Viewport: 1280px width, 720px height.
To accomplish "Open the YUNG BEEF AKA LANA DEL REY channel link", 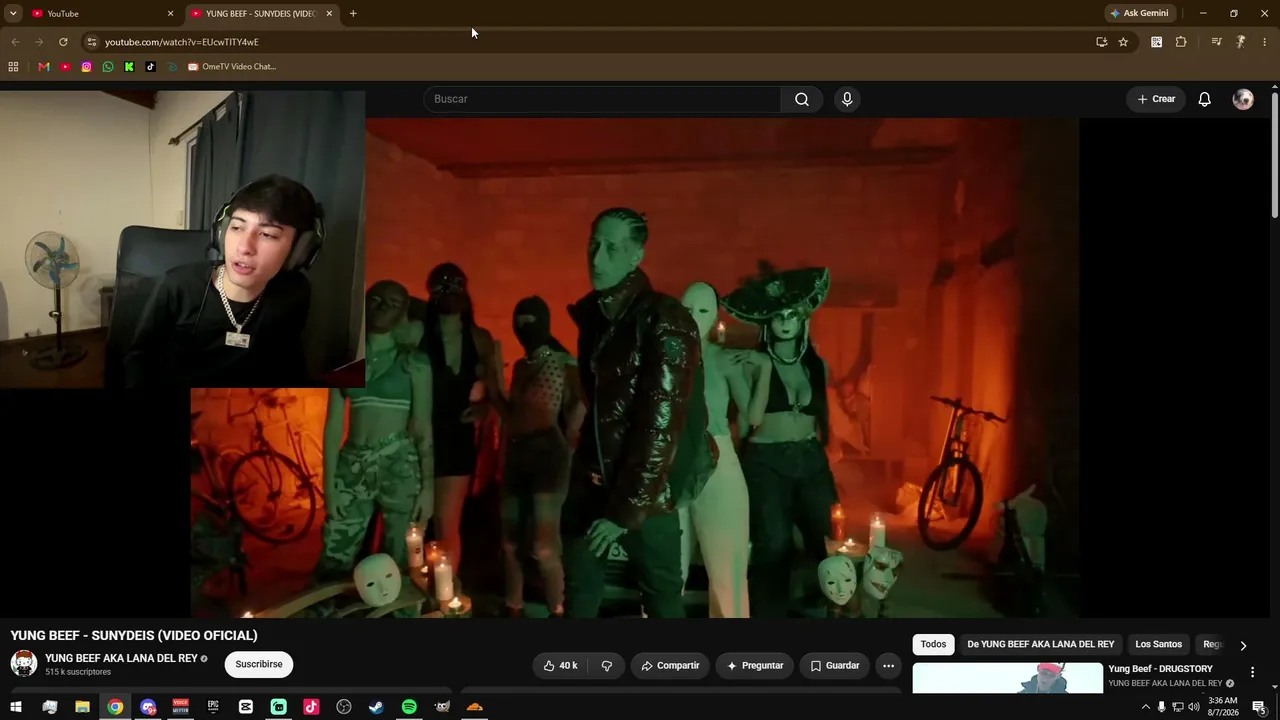I will pyautogui.click(x=121, y=658).
